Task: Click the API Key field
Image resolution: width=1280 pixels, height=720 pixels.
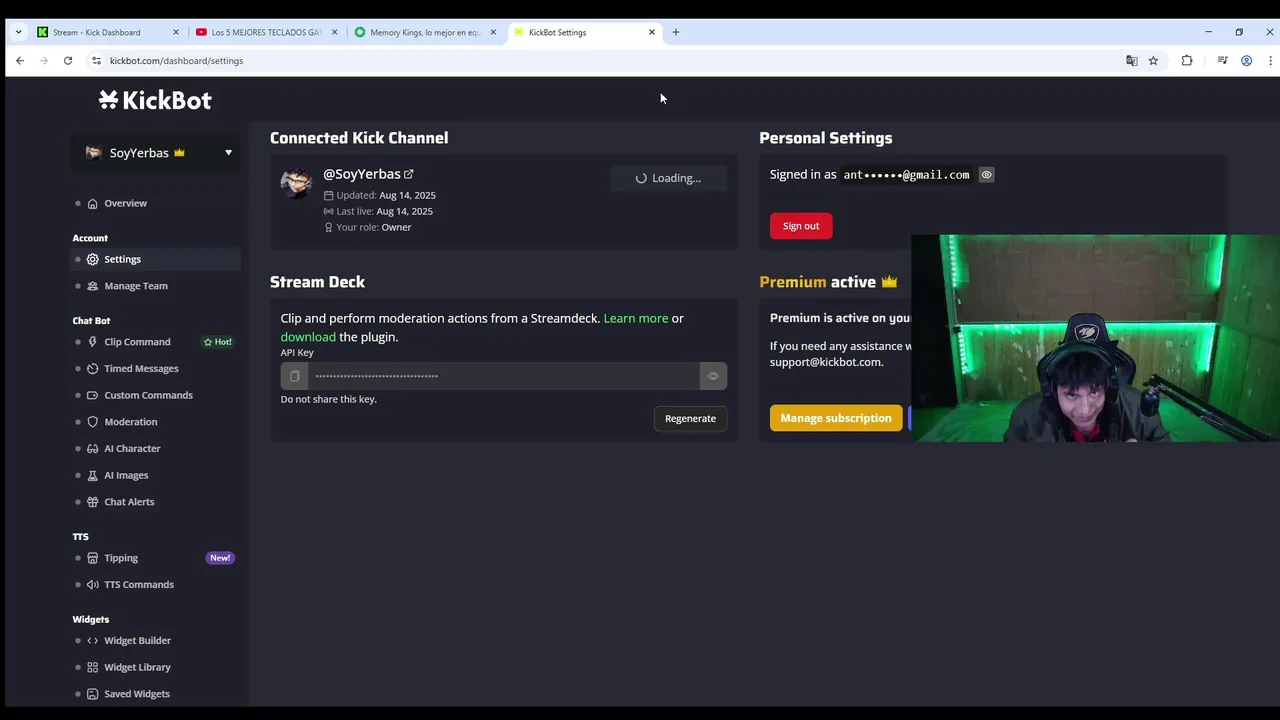Action: [503, 376]
